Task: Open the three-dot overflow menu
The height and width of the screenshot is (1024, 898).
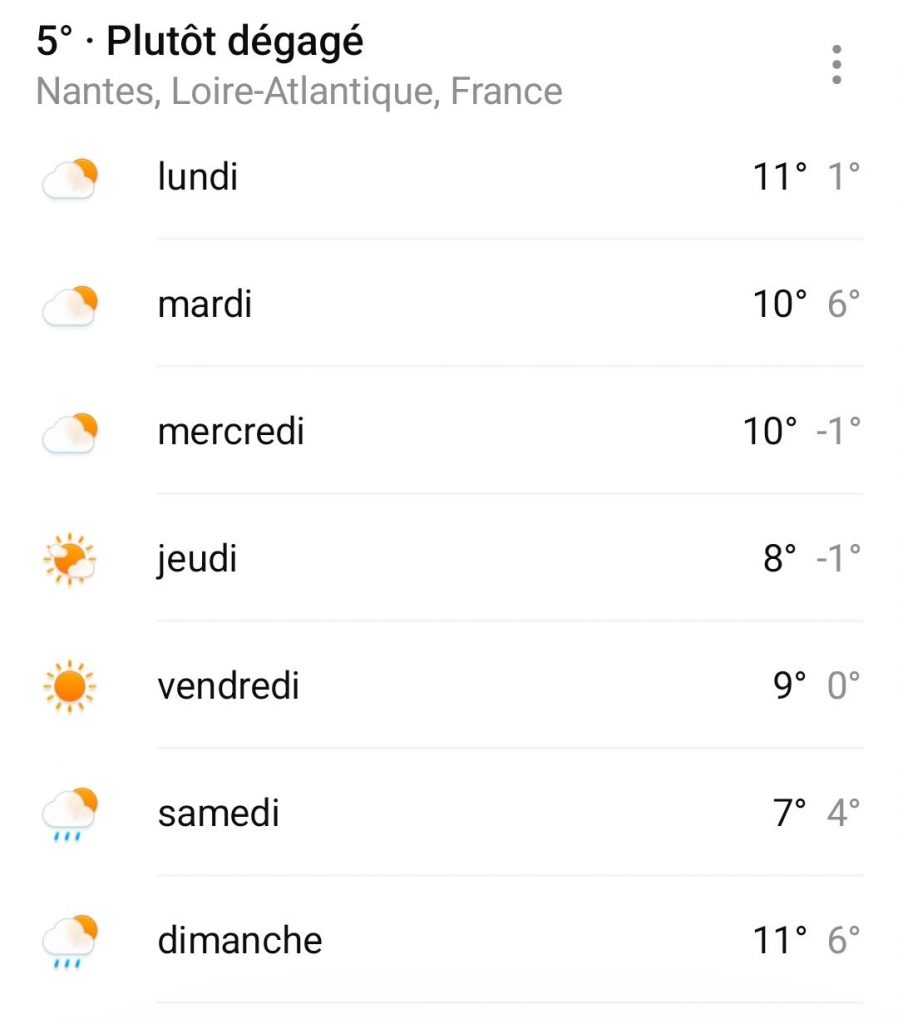Action: coord(836,65)
